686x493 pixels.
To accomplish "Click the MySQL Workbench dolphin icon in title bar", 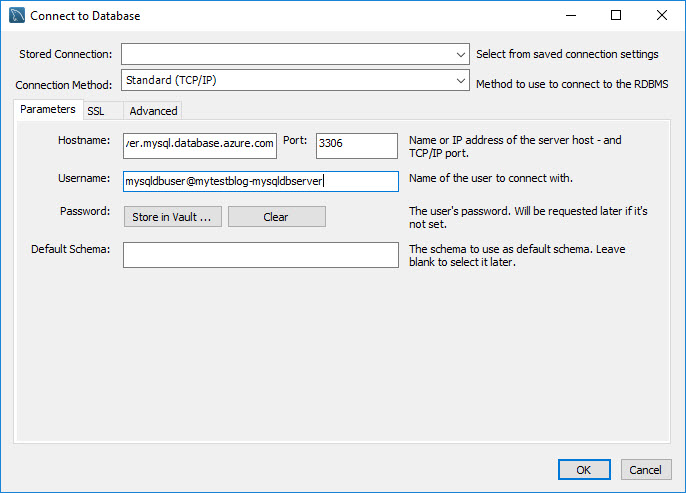I will point(16,16).
